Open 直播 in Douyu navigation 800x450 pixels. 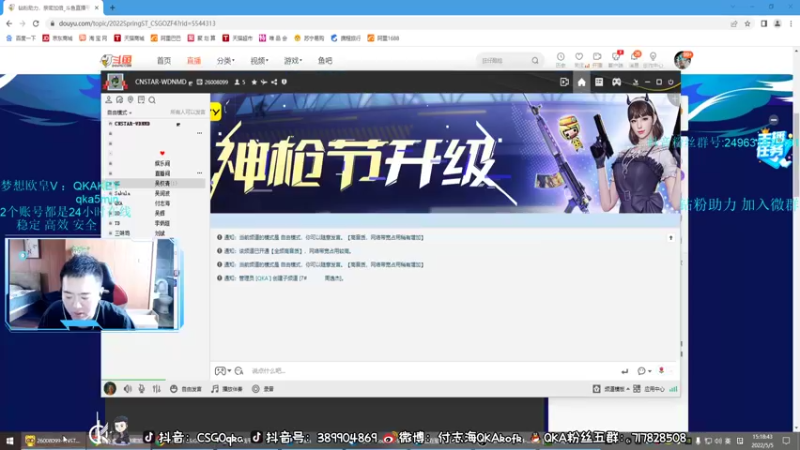tap(193, 61)
